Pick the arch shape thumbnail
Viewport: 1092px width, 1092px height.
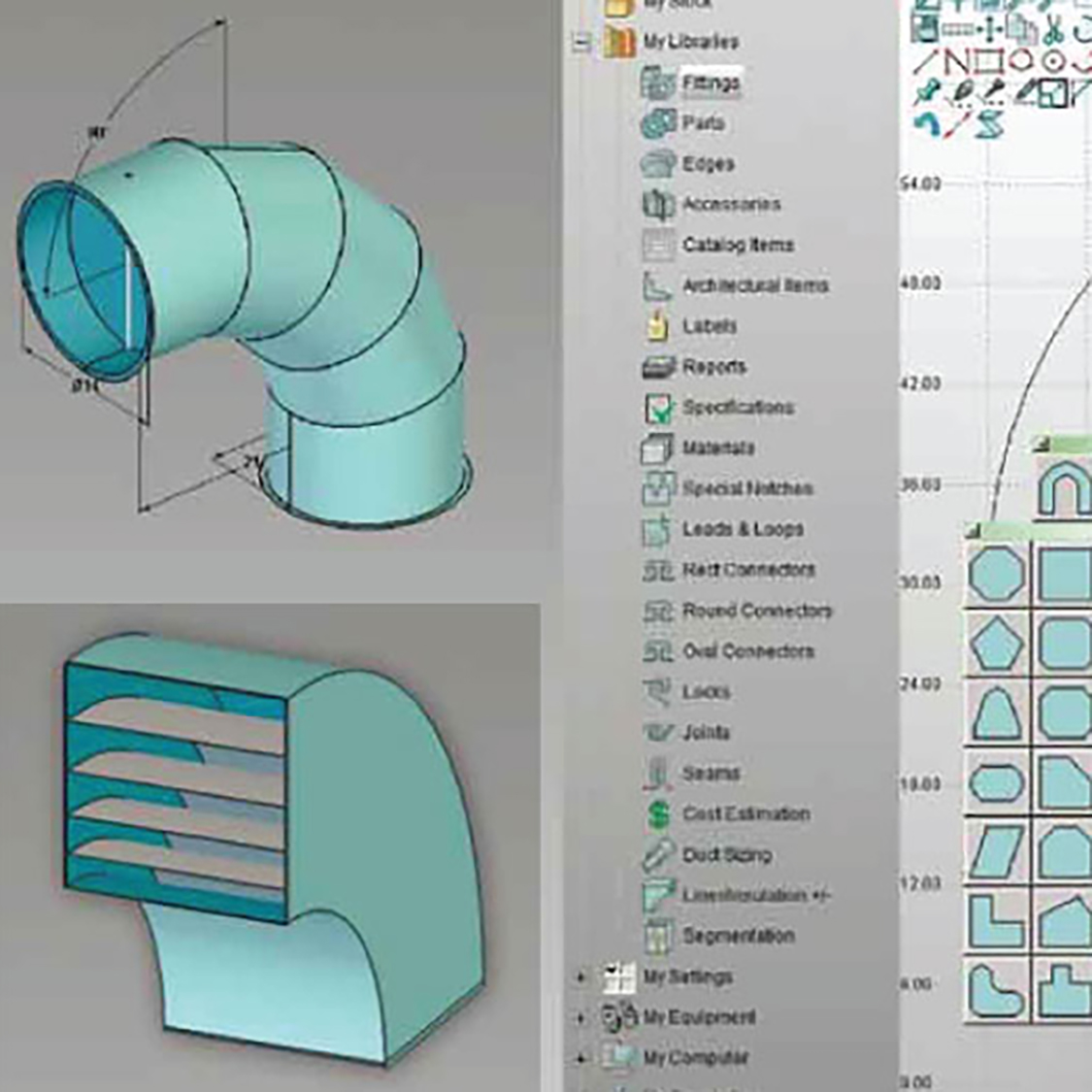1064,485
